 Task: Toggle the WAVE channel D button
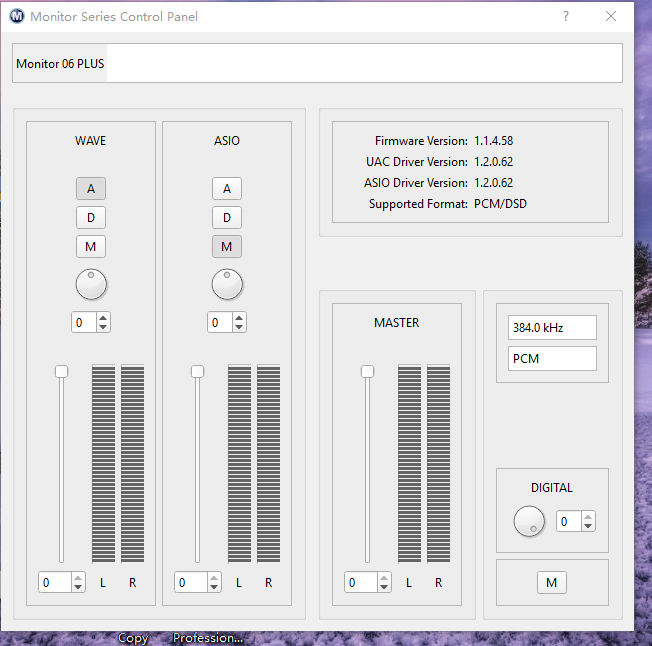point(91,217)
